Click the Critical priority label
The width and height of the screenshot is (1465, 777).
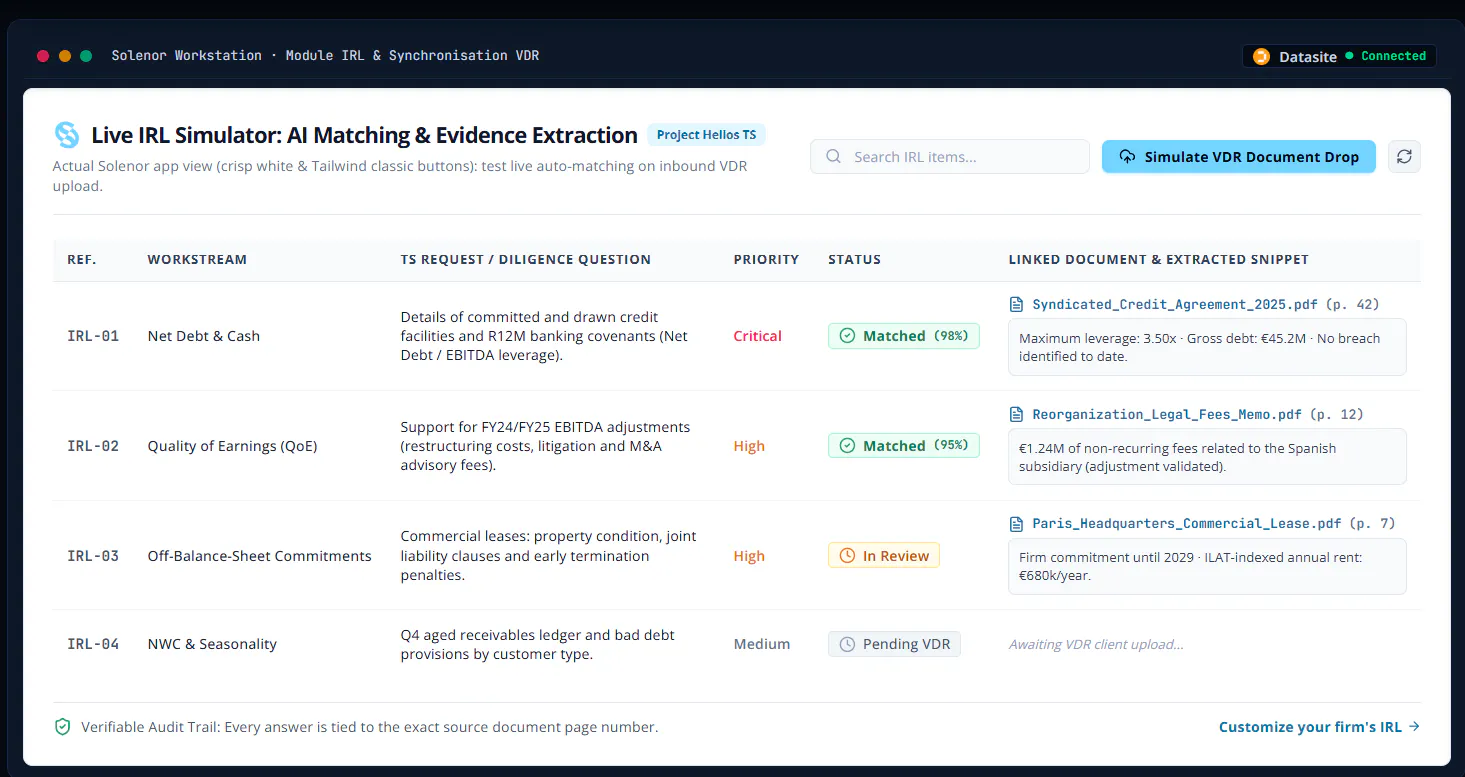pos(757,336)
